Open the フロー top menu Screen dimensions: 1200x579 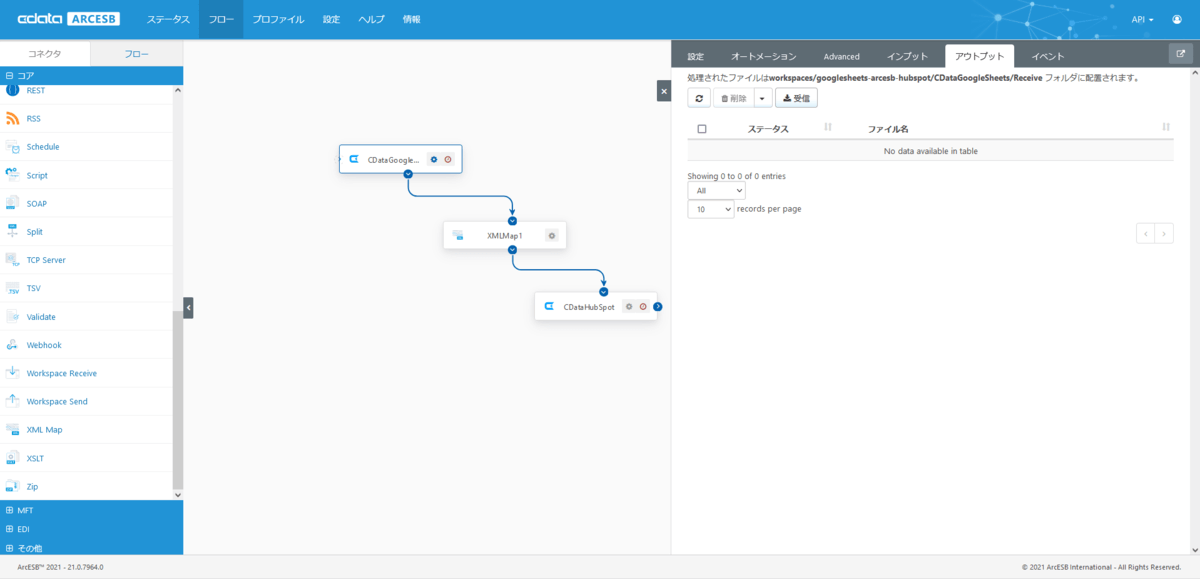point(221,19)
